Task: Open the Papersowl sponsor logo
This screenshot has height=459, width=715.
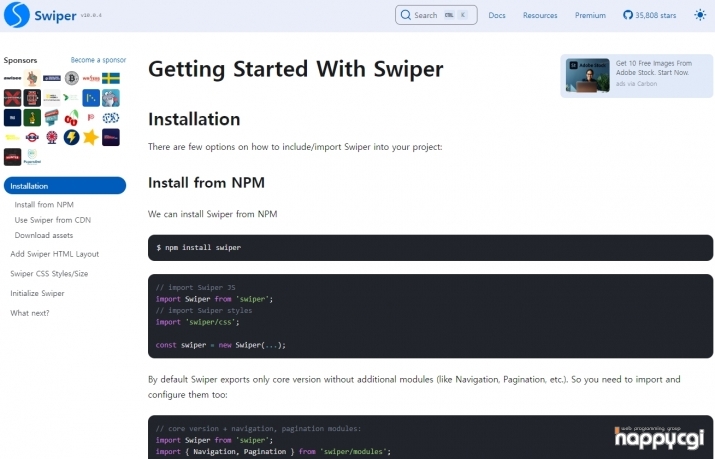Action: tap(32, 157)
